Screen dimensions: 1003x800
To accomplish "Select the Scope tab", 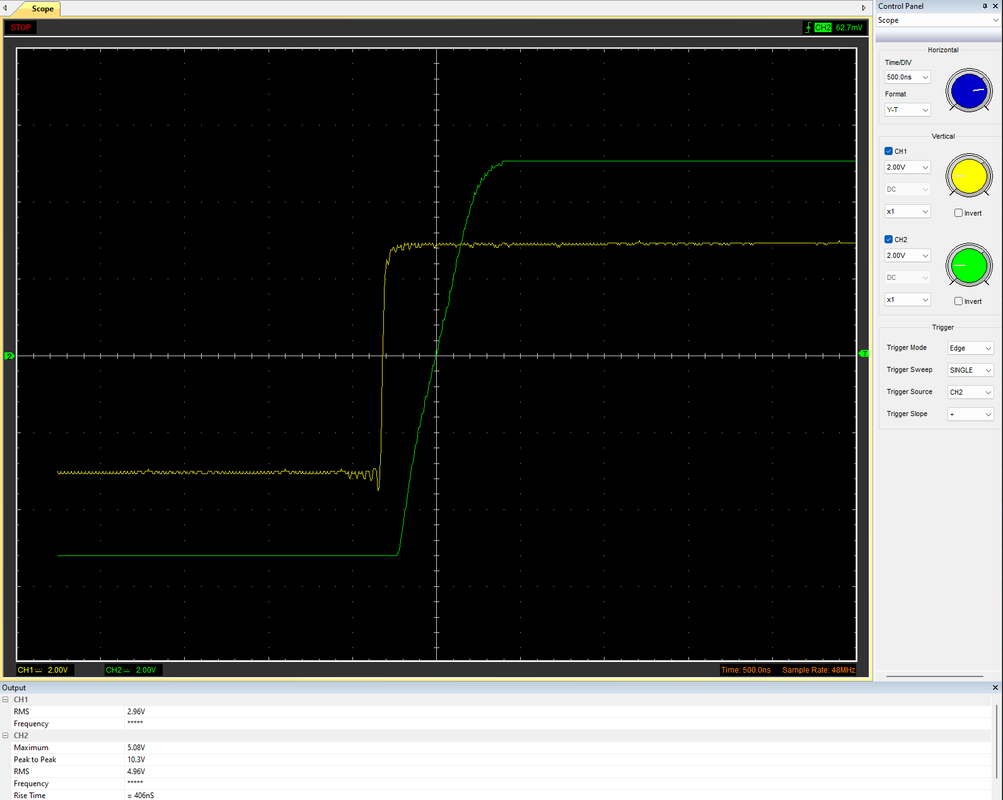I will pyautogui.click(x=42, y=9).
